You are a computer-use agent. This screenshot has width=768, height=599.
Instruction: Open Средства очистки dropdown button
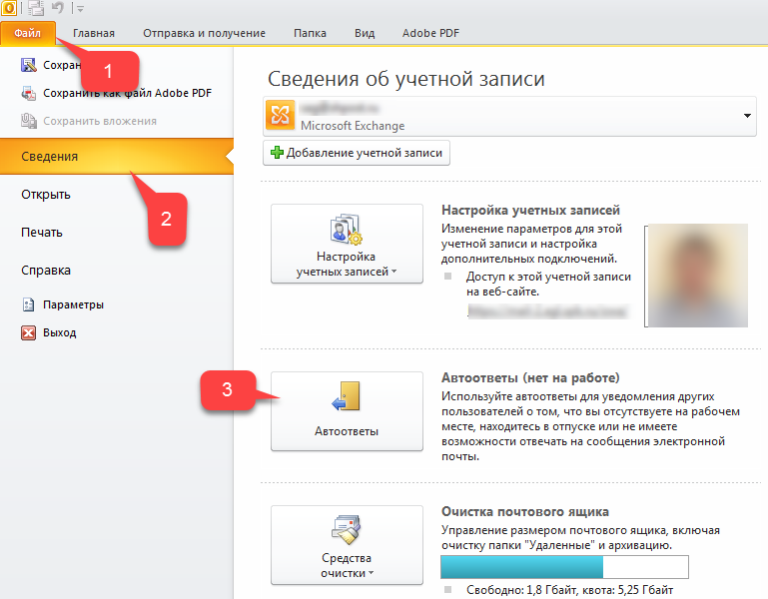[x=347, y=545]
